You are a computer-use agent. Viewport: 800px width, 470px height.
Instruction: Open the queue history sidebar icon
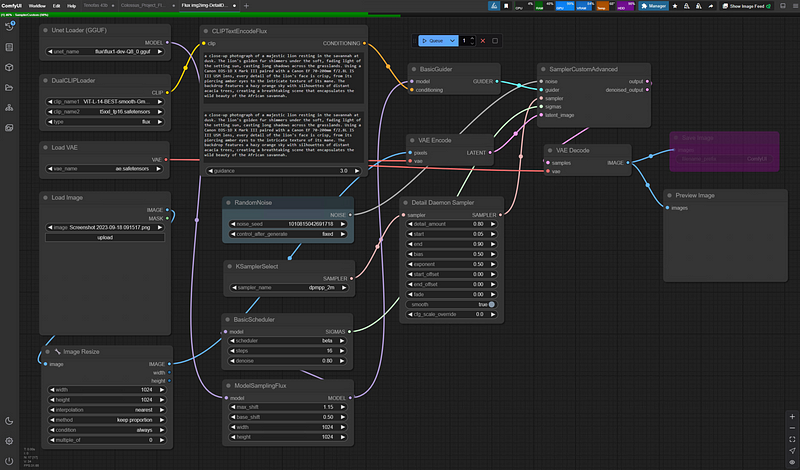coord(9,25)
